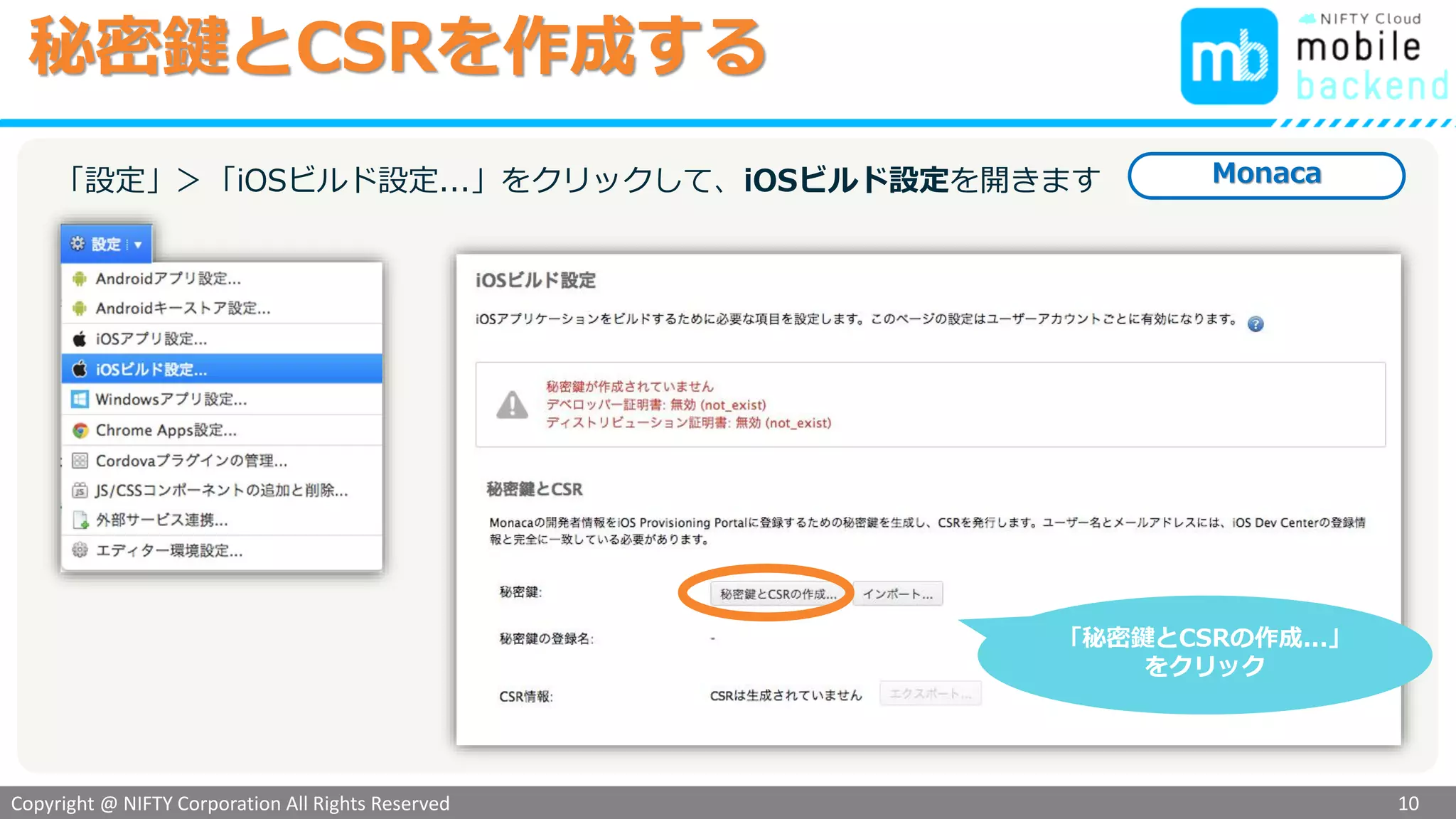Choose Androidアプリ設定... from the menu
This screenshot has width=1456, height=819.
click(x=222, y=279)
